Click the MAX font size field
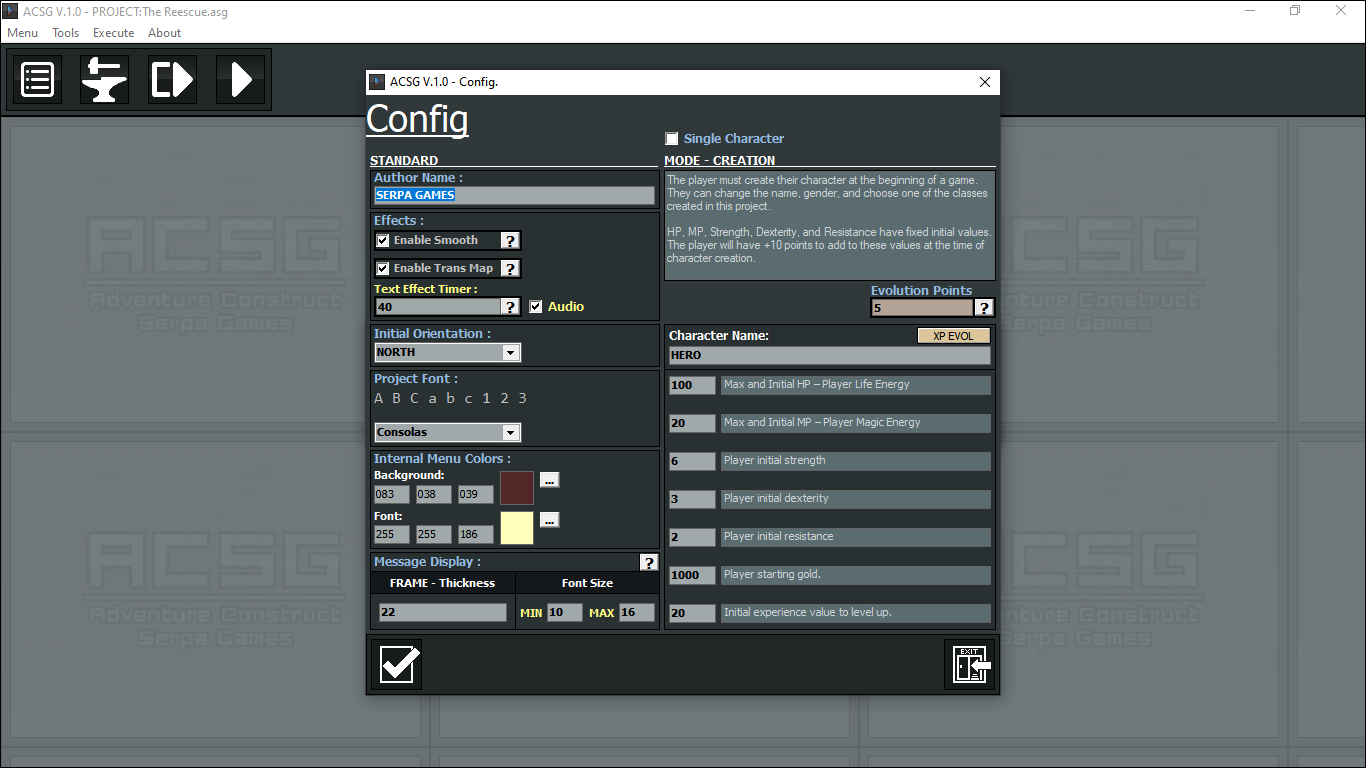 [637, 612]
